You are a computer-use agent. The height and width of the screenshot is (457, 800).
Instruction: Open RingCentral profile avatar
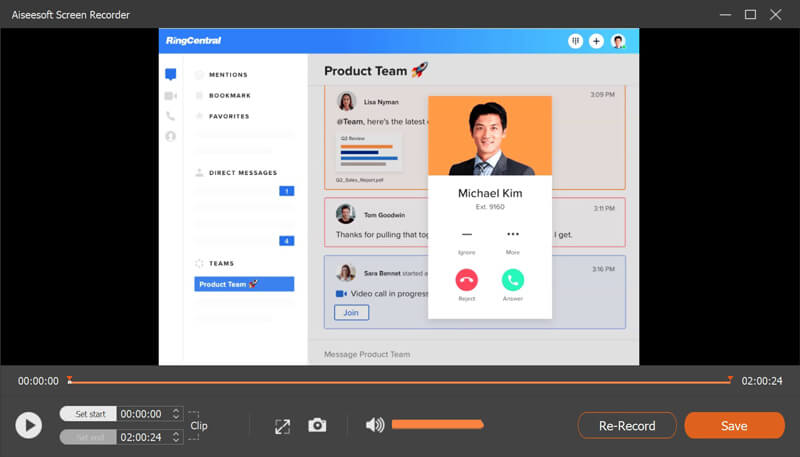(618, 41)
